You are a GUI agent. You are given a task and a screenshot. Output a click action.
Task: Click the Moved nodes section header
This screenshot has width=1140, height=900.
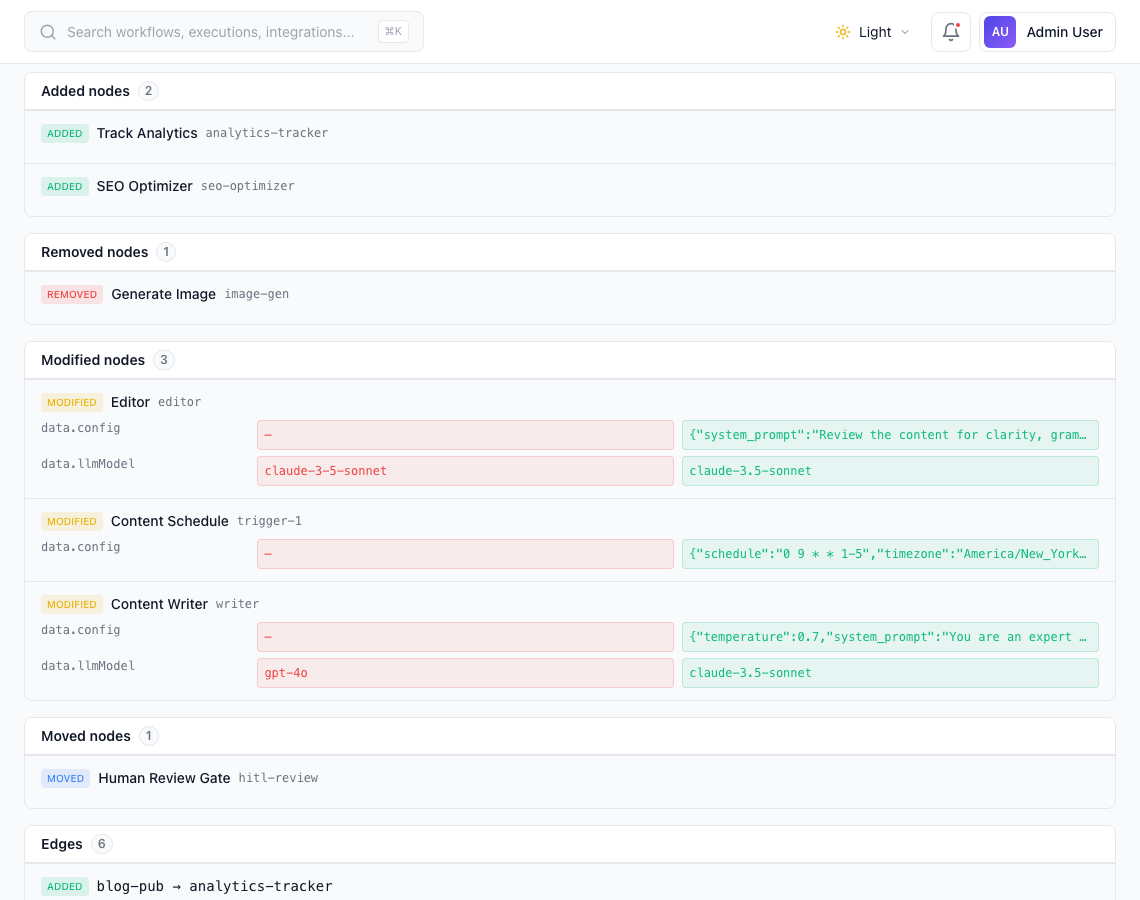tap(570, 736)
